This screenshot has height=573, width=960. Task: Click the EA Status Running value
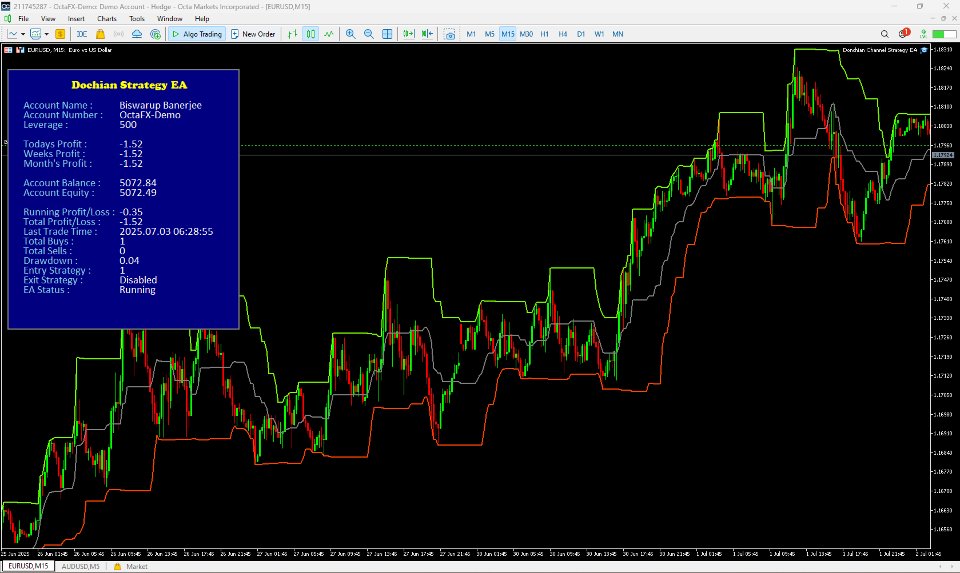(x=137, y=290)
